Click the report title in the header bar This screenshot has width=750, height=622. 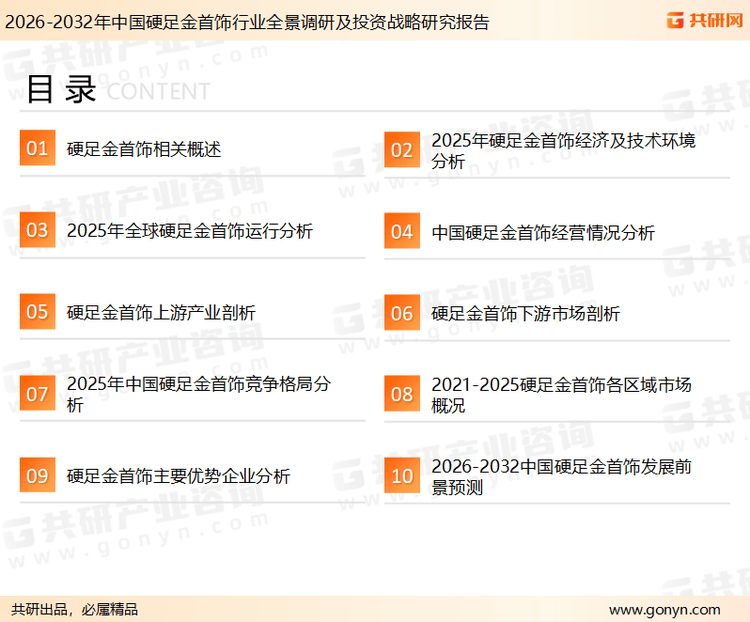coord(247,21)
